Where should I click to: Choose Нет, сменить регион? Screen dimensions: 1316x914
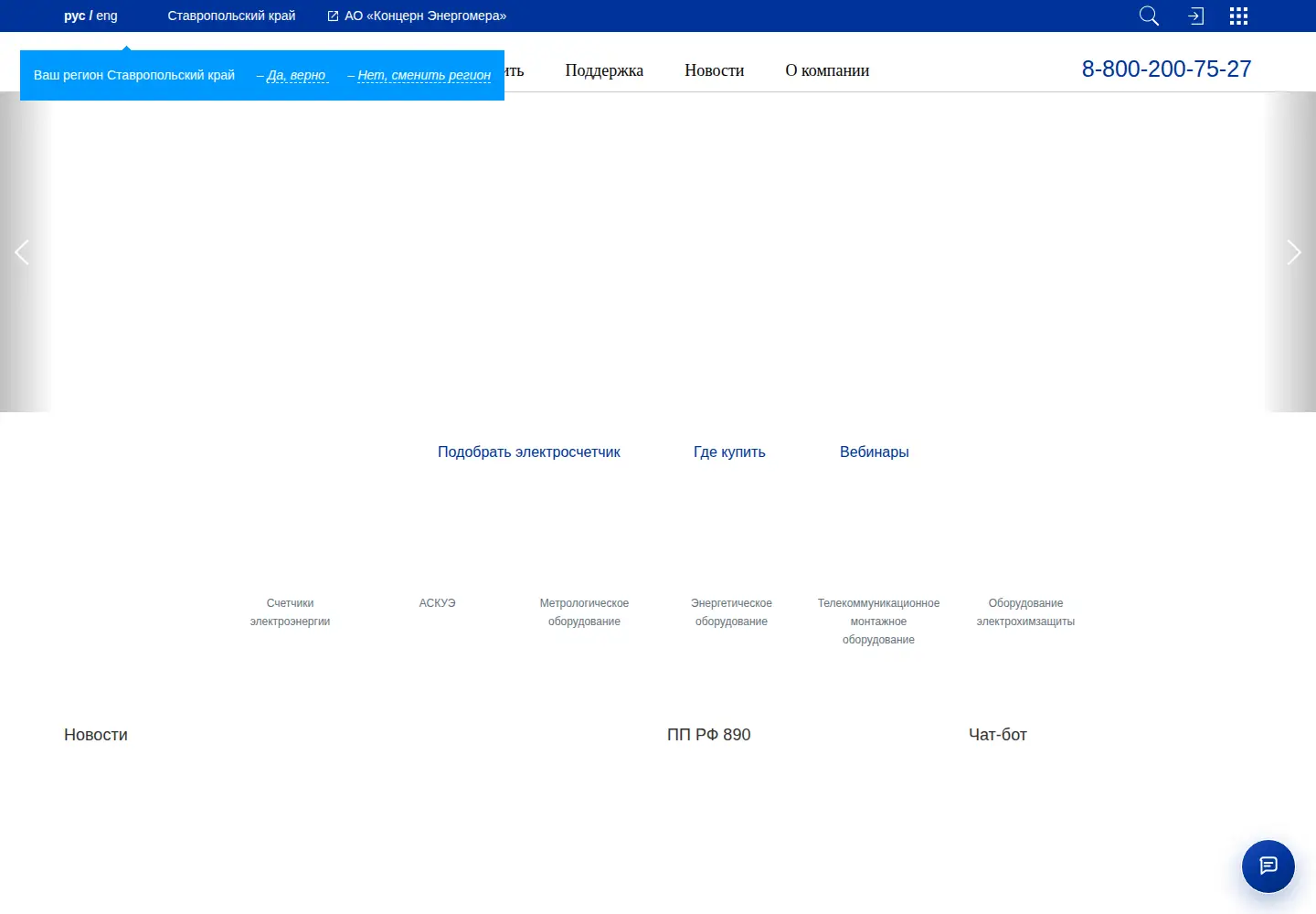point(424,75)
